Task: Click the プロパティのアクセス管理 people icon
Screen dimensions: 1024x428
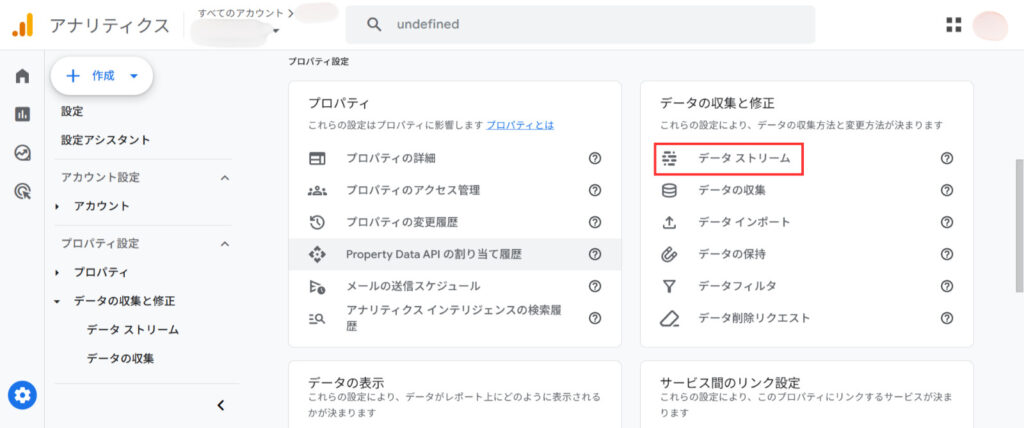Action: [317, 190]
